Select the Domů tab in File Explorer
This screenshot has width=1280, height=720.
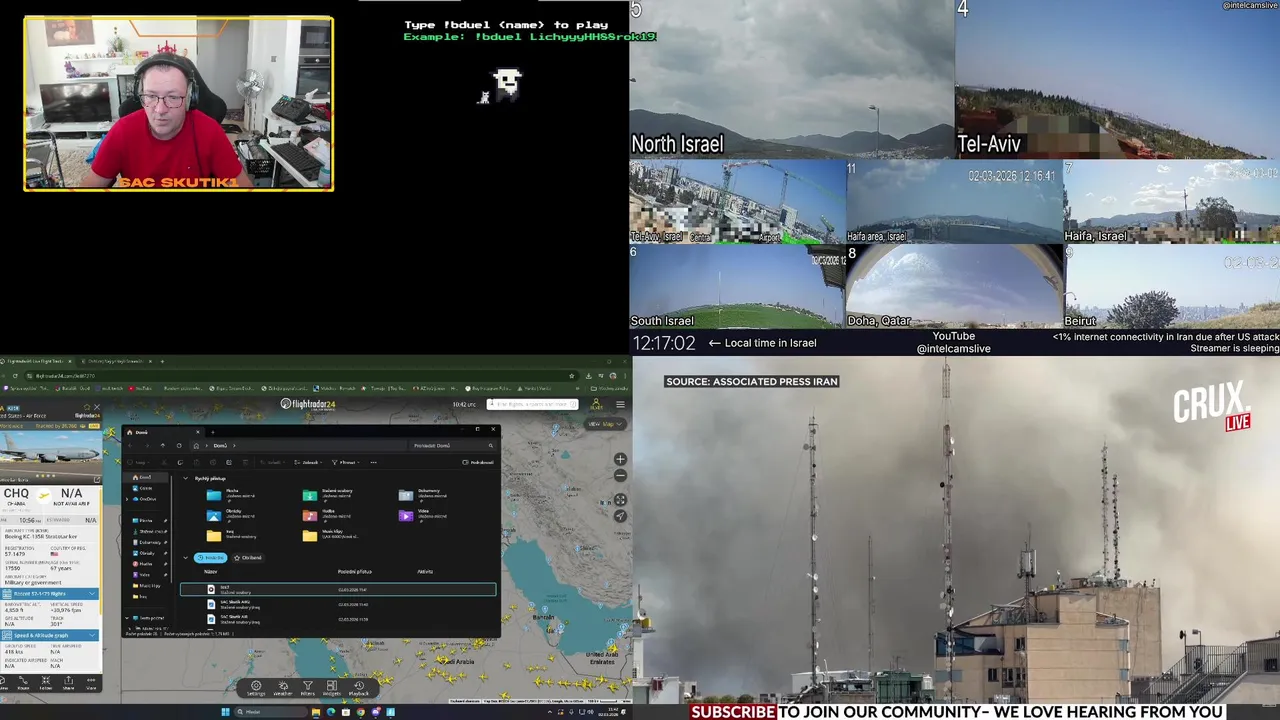164,432
